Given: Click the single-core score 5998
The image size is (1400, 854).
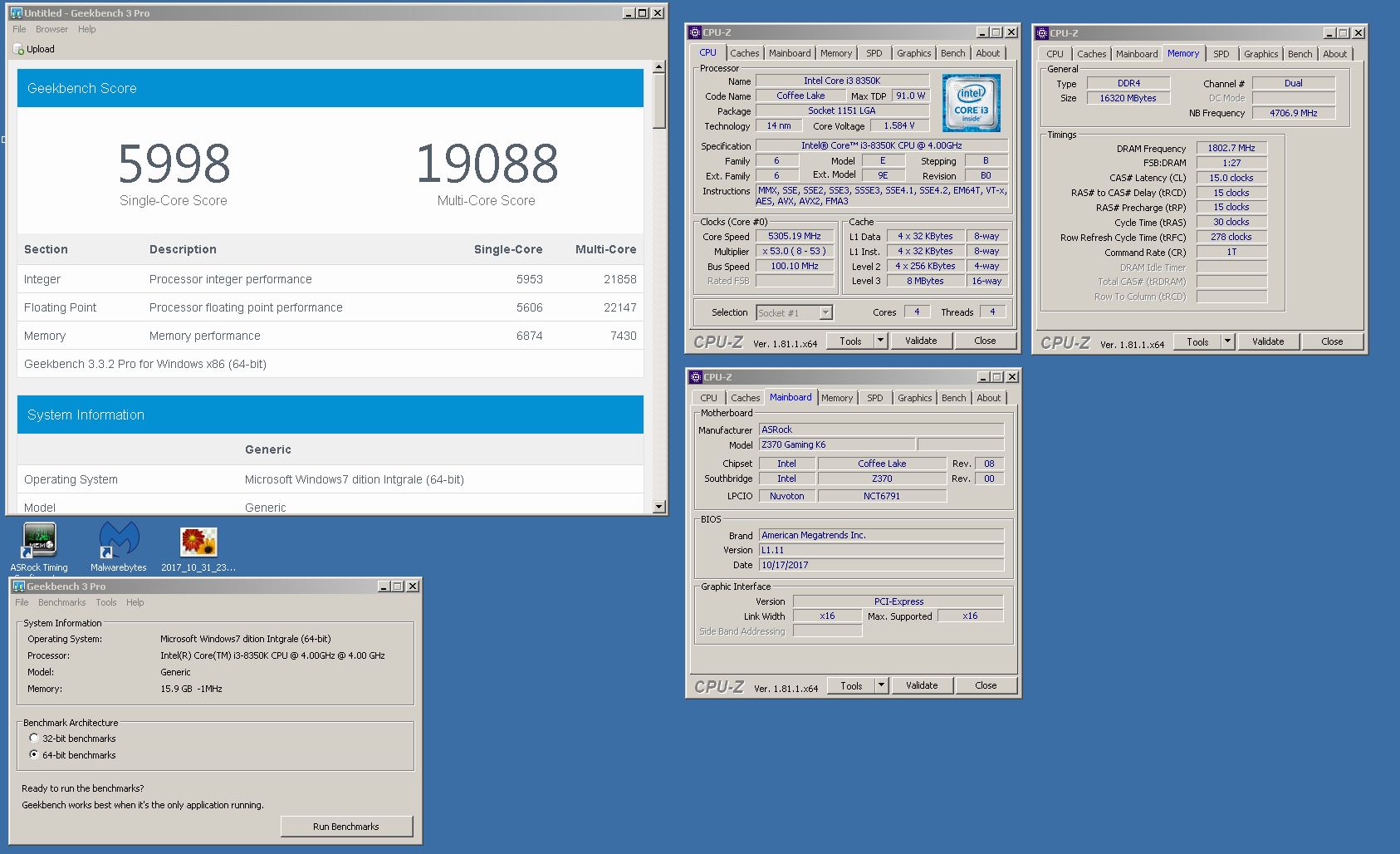Looking at the screenshot, I should (174, 163).
